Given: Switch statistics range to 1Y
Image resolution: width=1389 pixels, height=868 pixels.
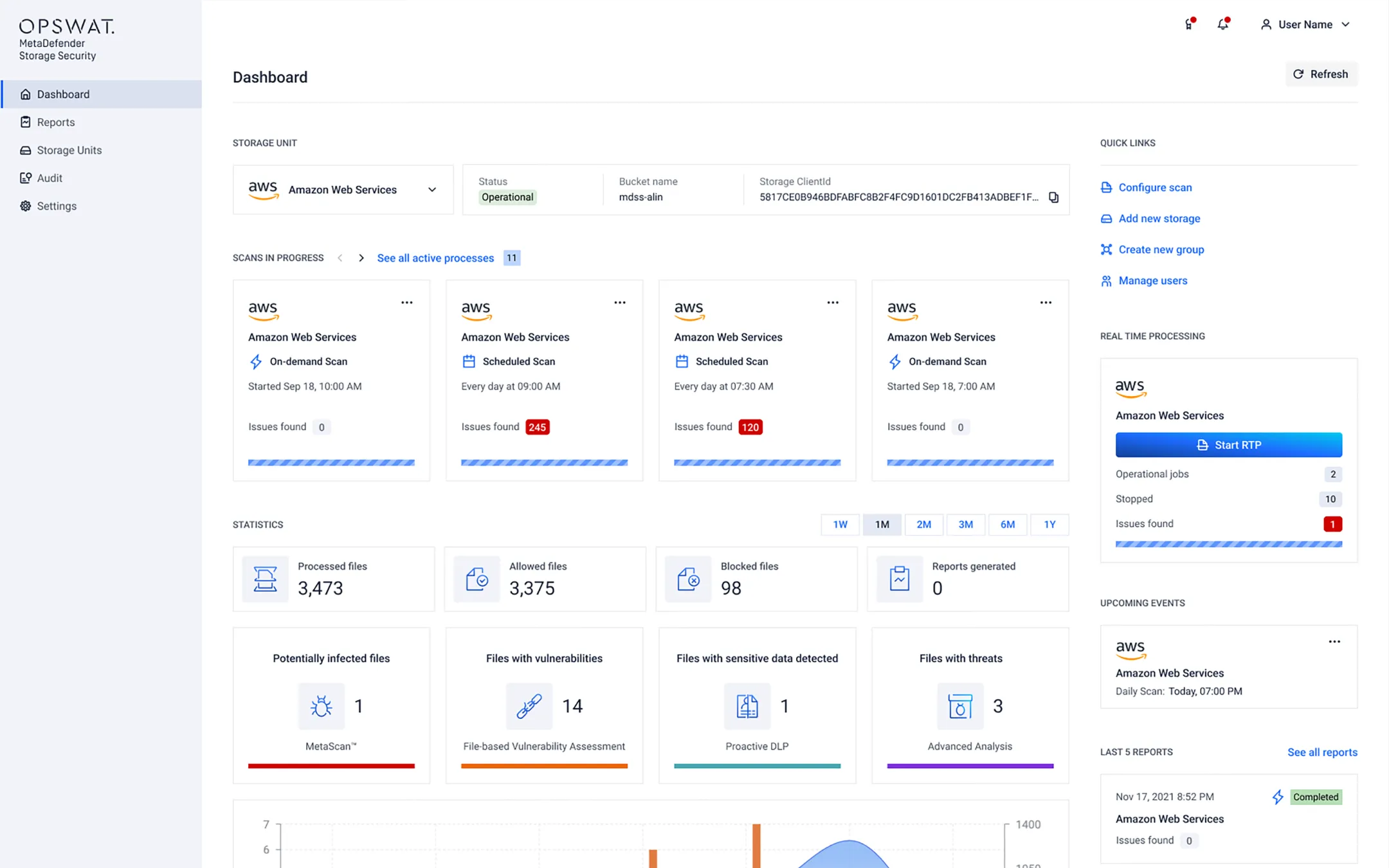Looking at the screenshot, I should pos(1049,524).
